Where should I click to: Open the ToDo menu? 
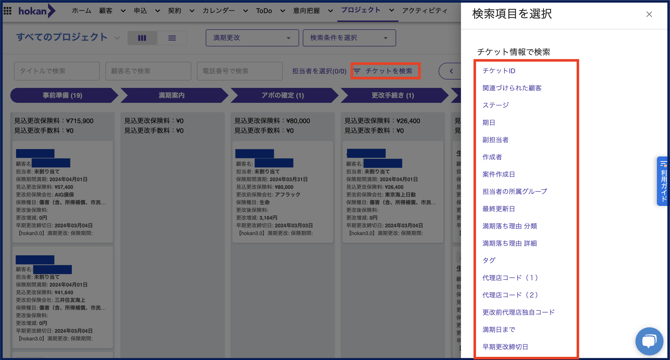[264, 11]
